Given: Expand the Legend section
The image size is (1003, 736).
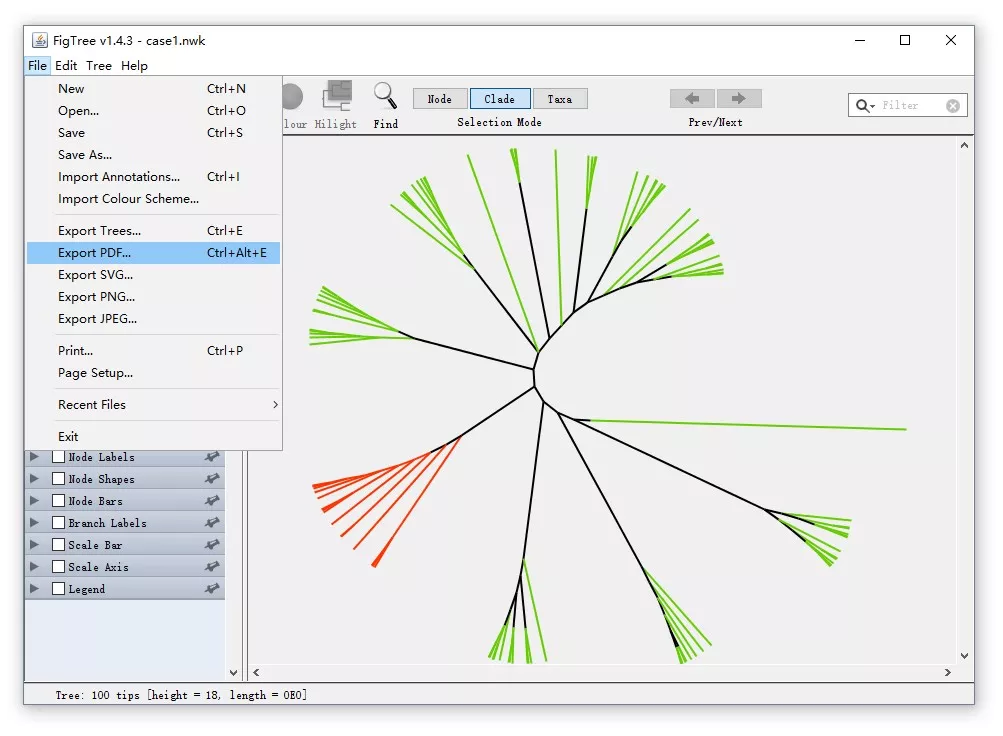Looking at the screenshot, I should (x=35, y=588).
